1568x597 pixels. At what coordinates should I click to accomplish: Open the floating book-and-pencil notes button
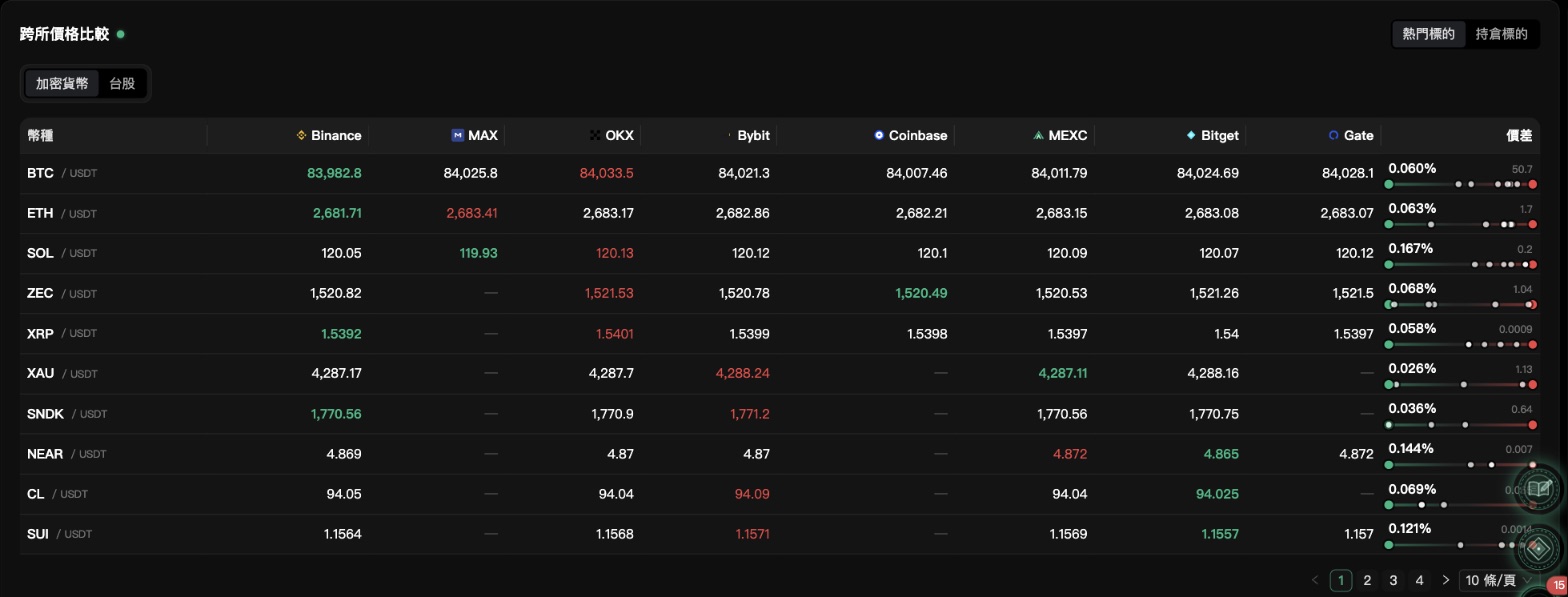click(1539, 488)
